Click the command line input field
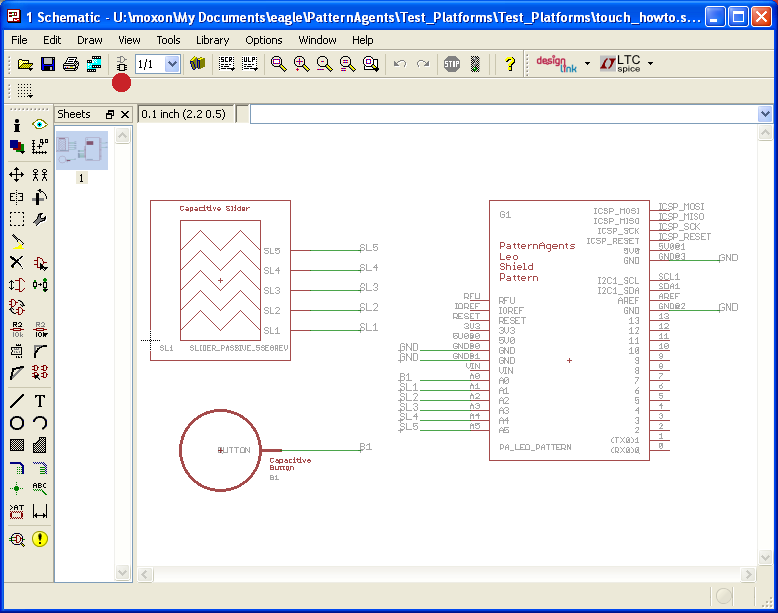The height and width of the screenshot is (613, 778). tap(504, 114)
